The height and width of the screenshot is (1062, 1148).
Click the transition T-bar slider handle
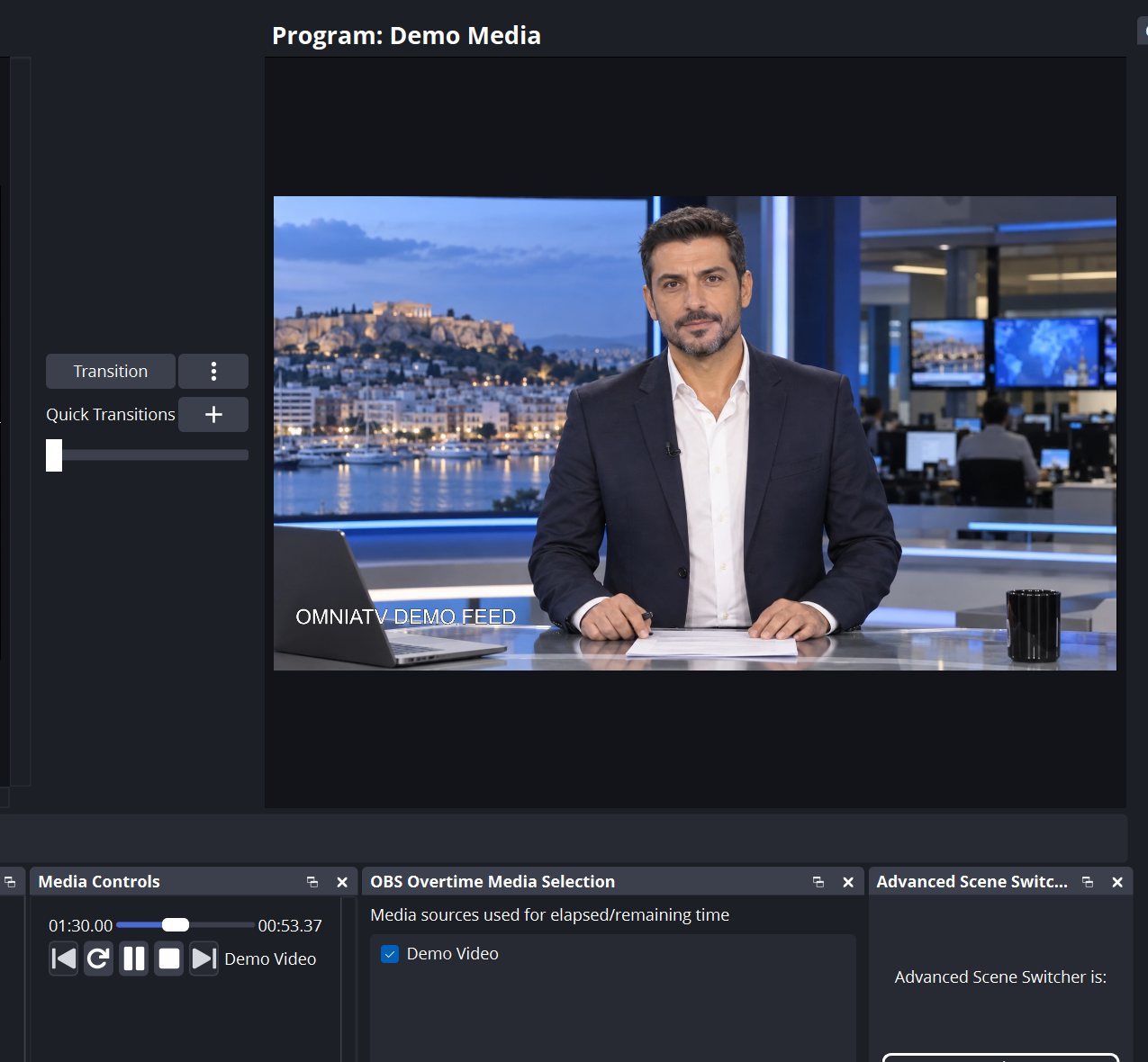point(54,455)
